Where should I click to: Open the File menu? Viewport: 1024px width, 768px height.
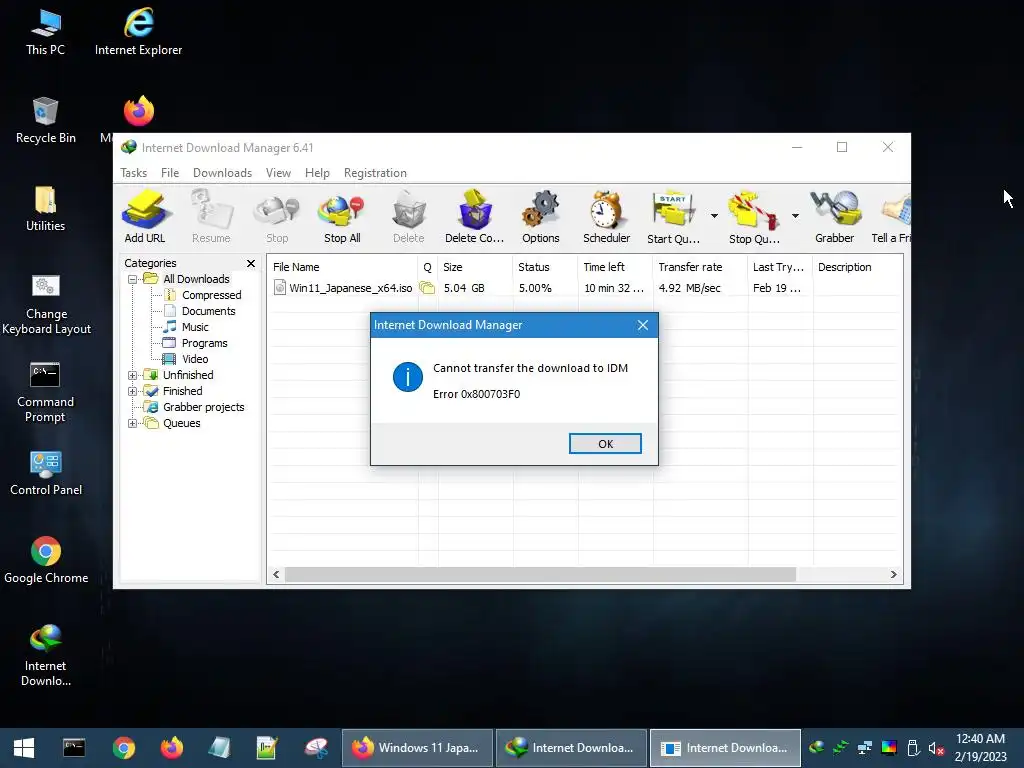(x=170, y=173)
